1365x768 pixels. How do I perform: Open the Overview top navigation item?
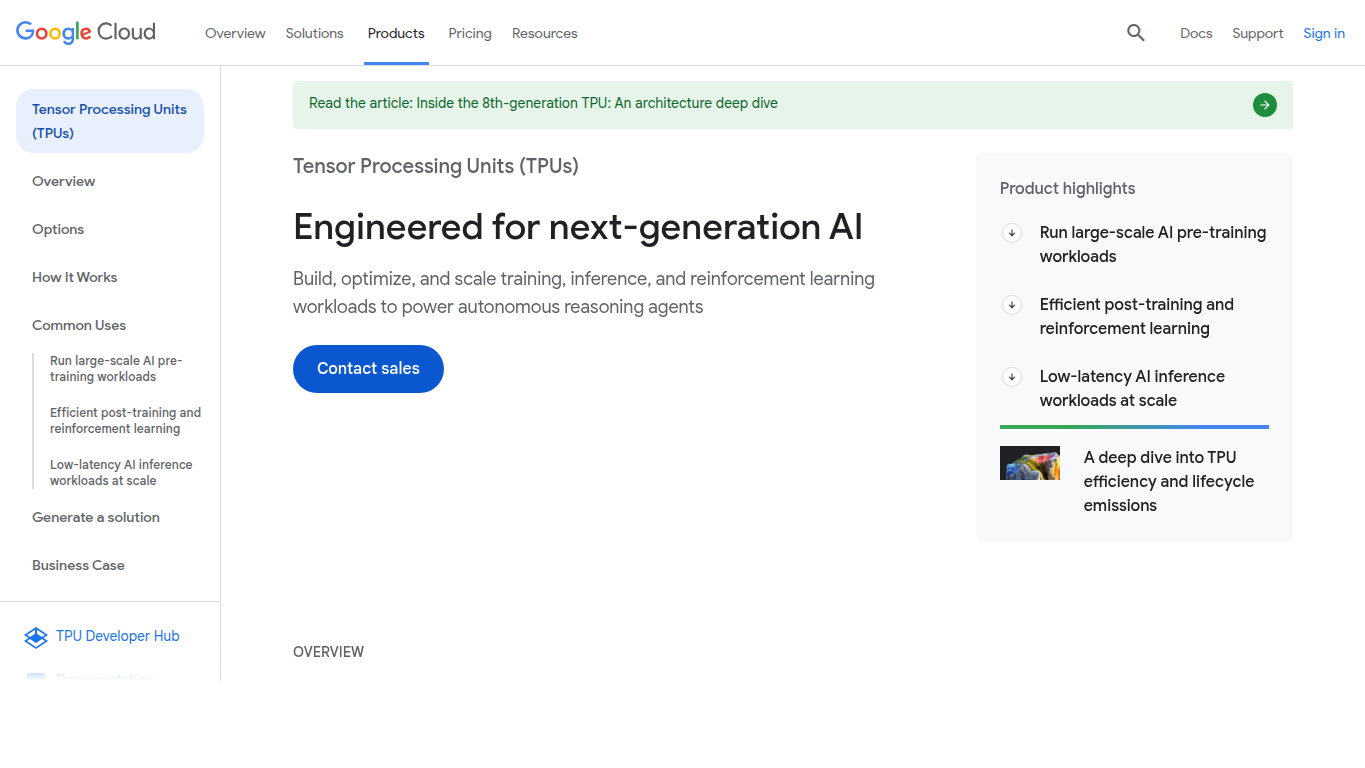click(235, 33)
